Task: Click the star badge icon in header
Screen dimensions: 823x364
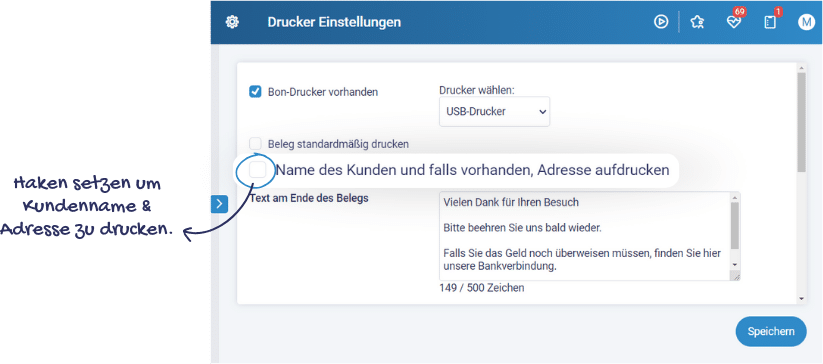Action: point(697,22)
